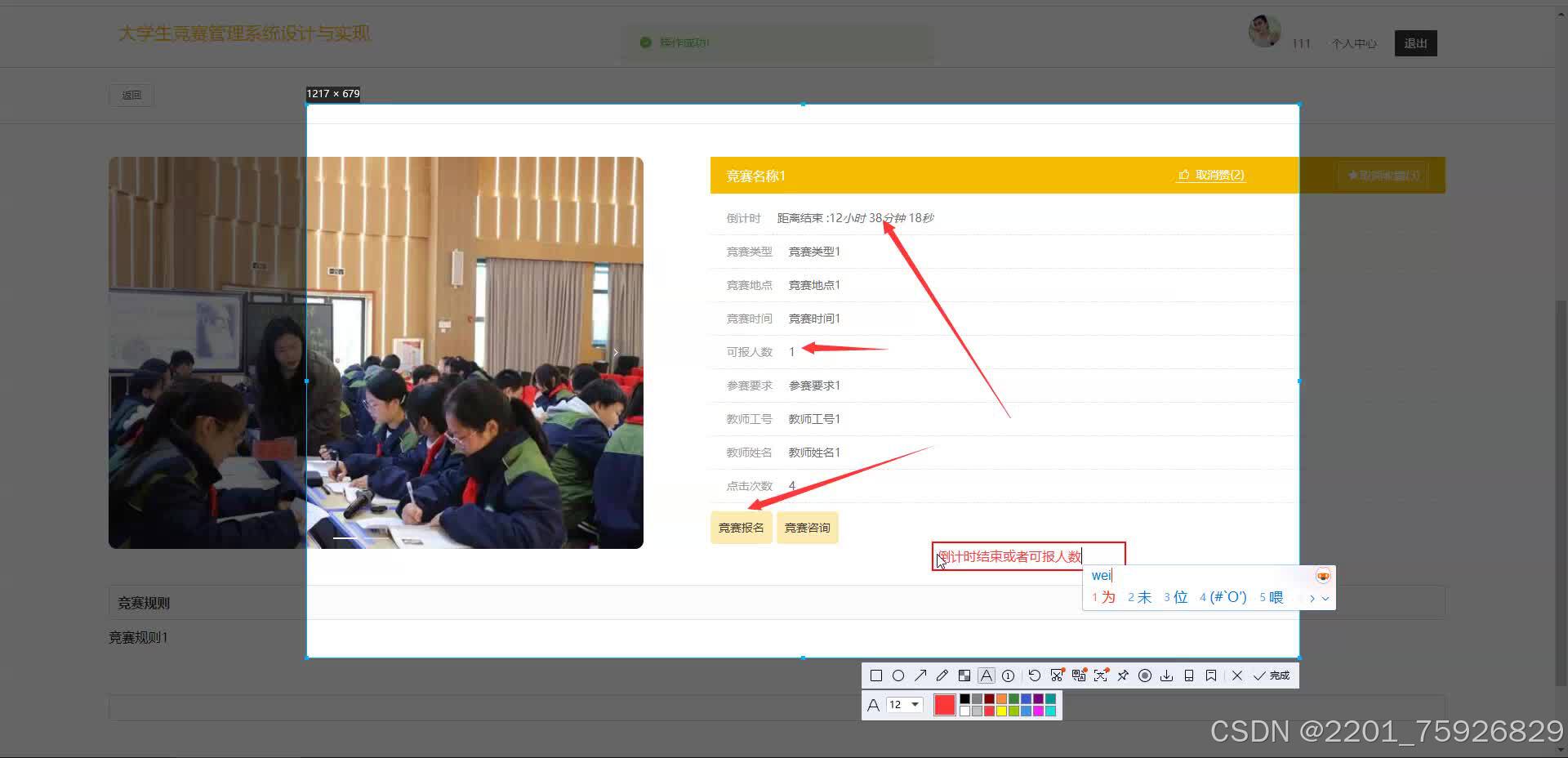Save the screenshot via the download icon

click(x=1167, y=676)
